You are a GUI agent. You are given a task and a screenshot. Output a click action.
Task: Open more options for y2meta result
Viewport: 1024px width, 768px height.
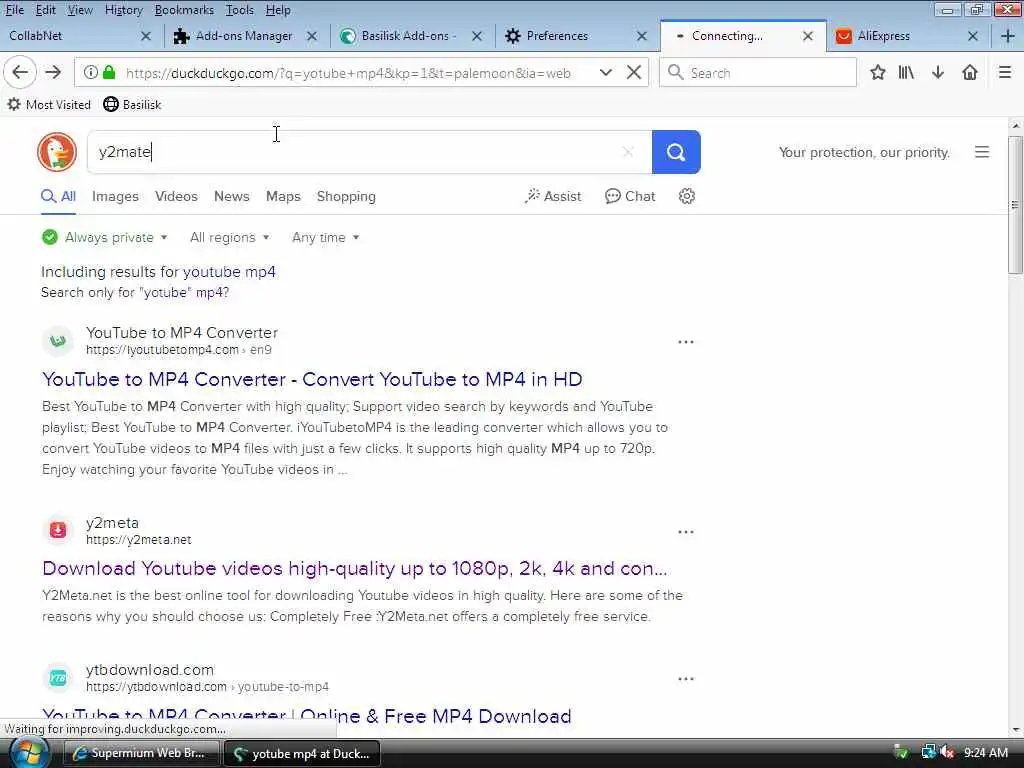point(686,532)
